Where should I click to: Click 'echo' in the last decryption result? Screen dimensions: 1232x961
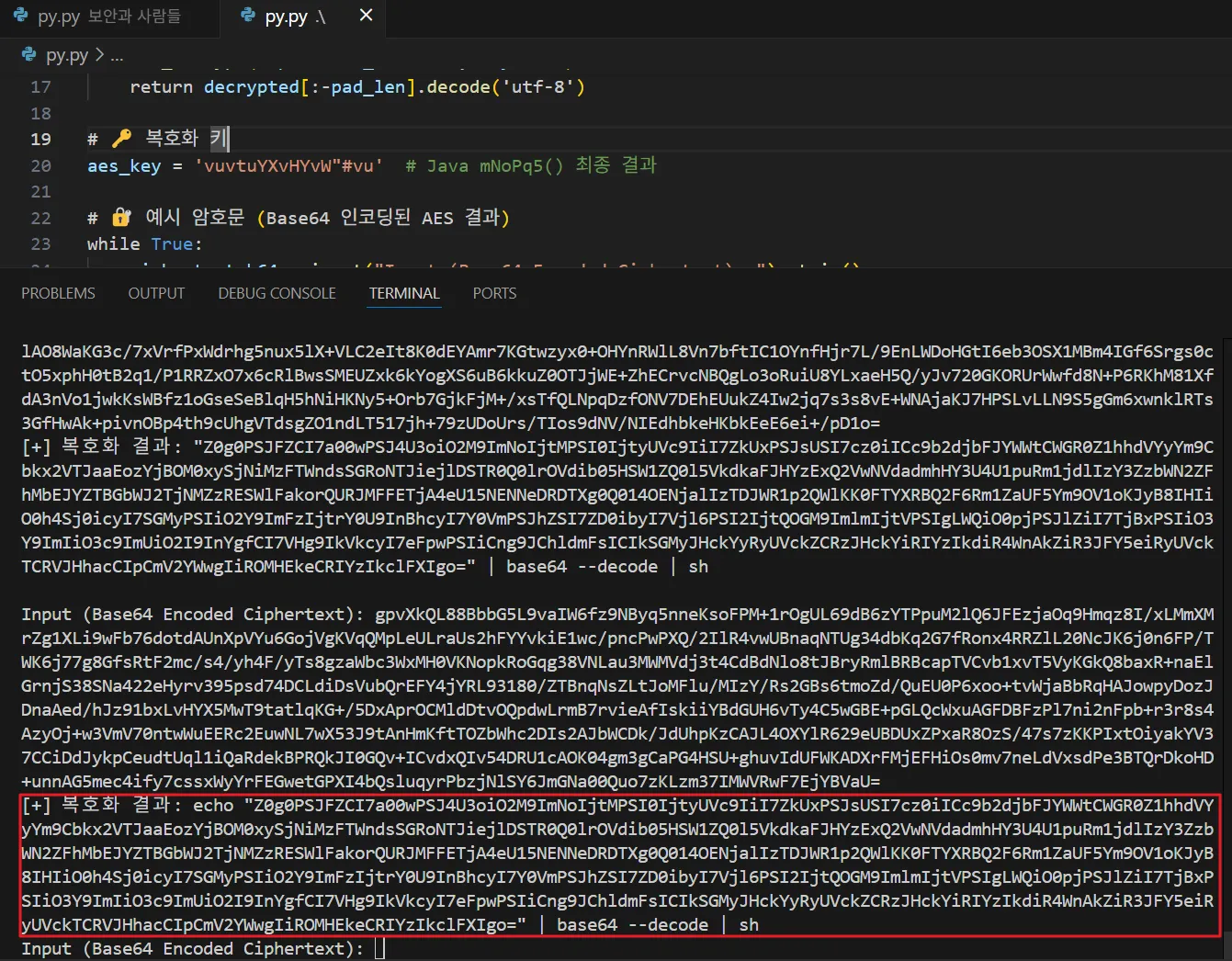click(213, 806)
